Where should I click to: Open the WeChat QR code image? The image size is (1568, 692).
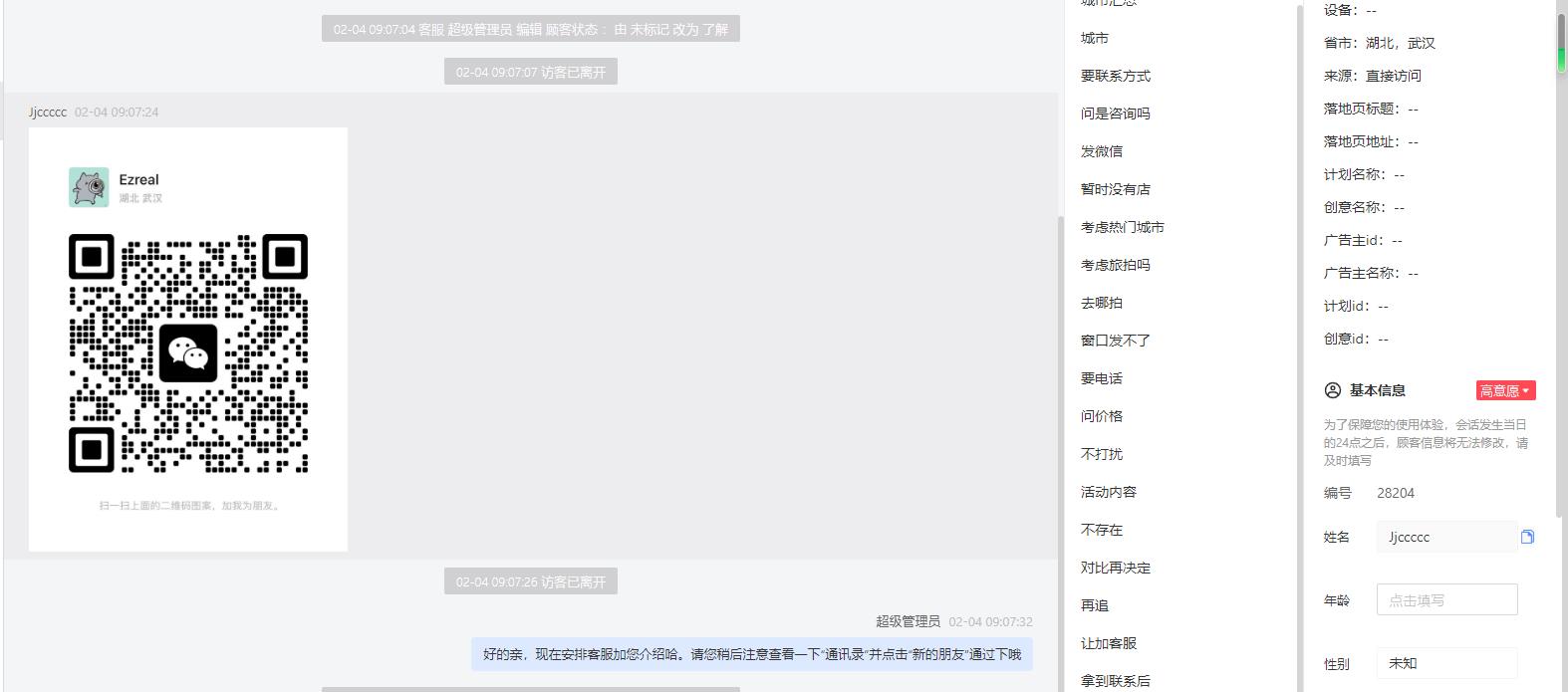[188, 340]
